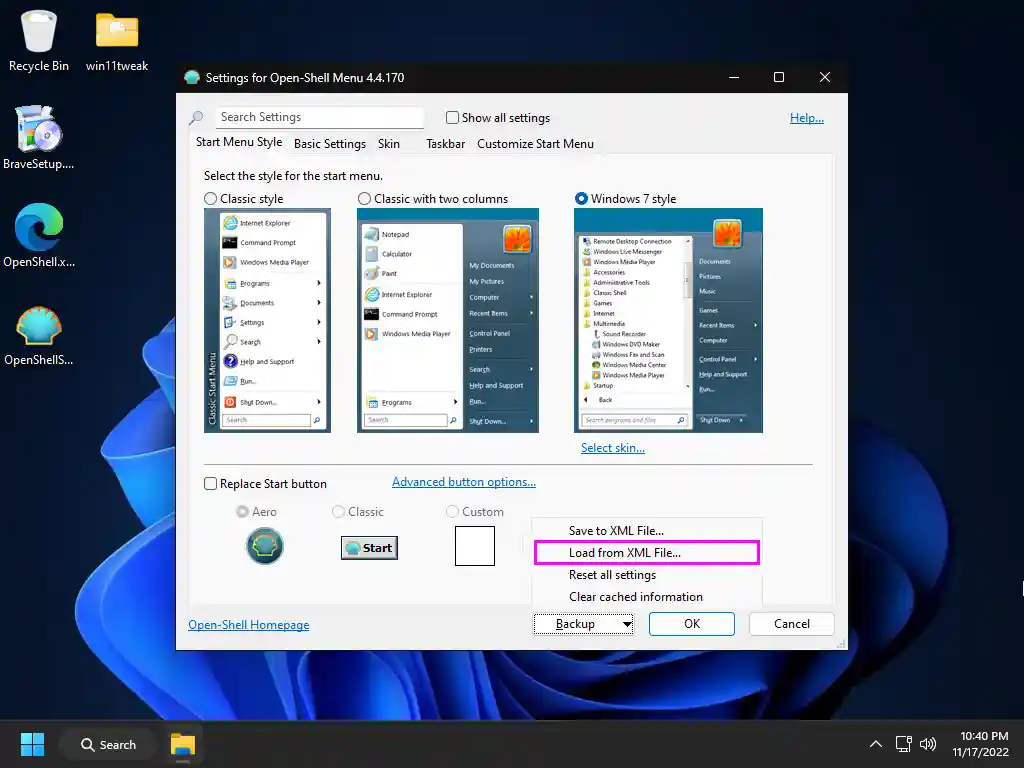Click the magnifier icon beside Search Settings

pyautogui.click(x=197, y=116)
